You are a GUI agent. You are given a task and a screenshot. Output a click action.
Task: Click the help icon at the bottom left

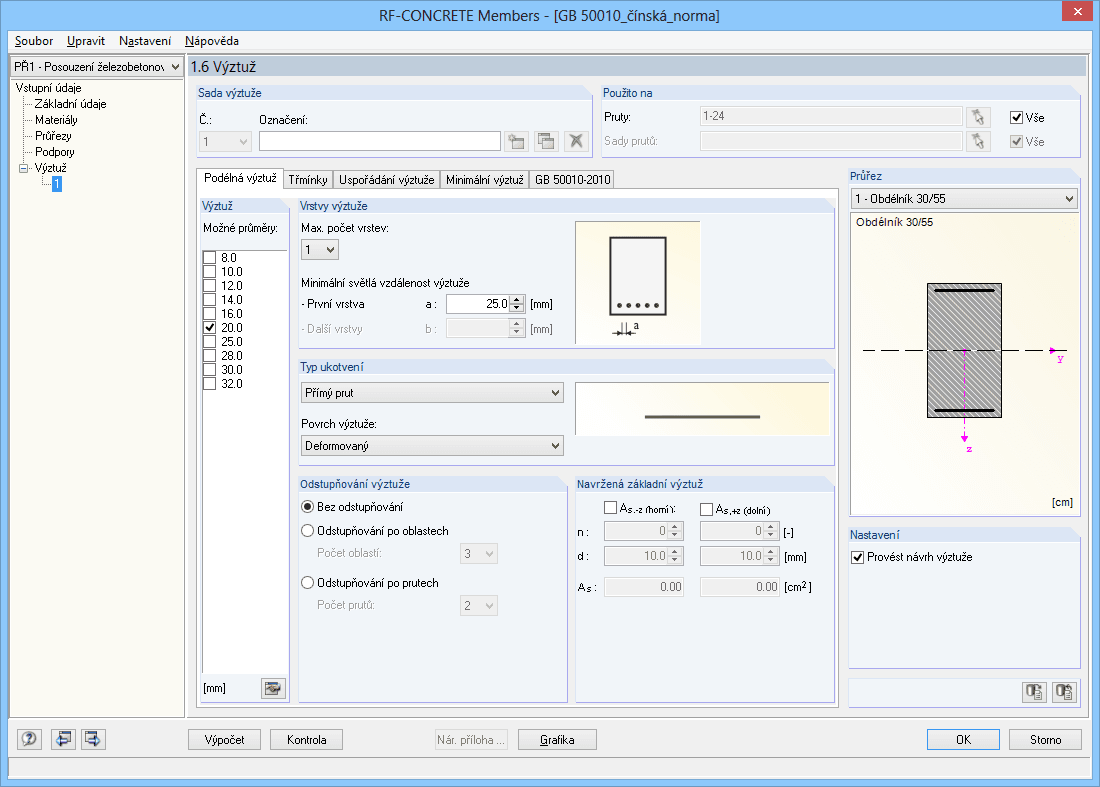pyautogui.click(x=29, y=739)
